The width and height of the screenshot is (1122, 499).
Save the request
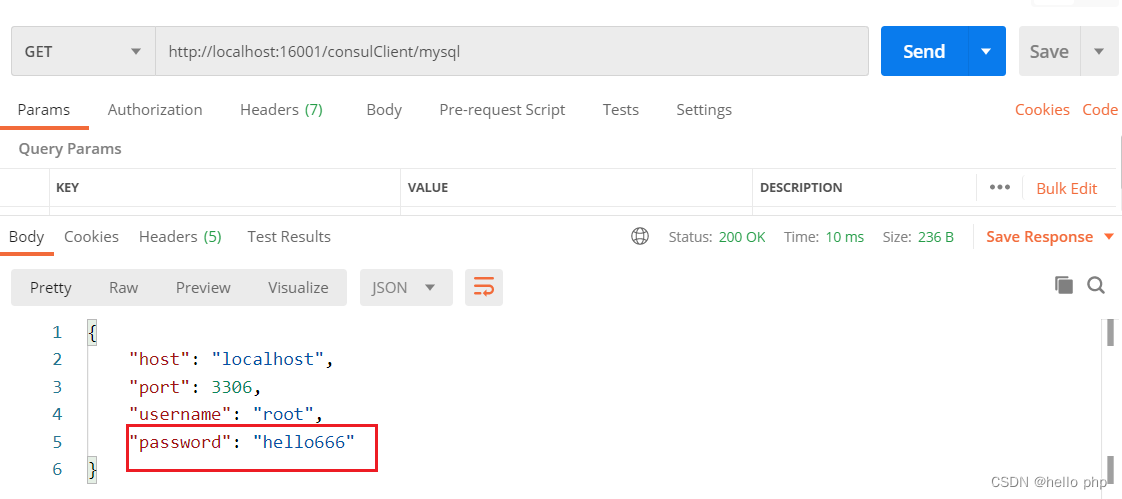[x=1049, y=52]
